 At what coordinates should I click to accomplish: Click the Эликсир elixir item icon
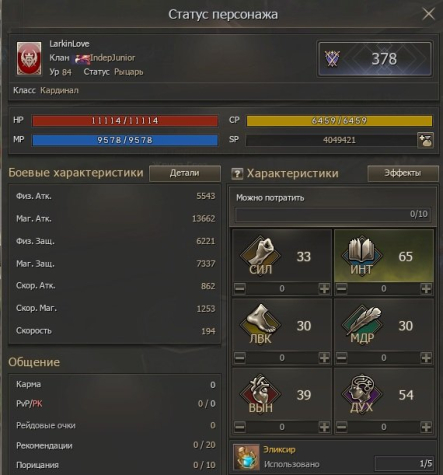coord(246,457)
